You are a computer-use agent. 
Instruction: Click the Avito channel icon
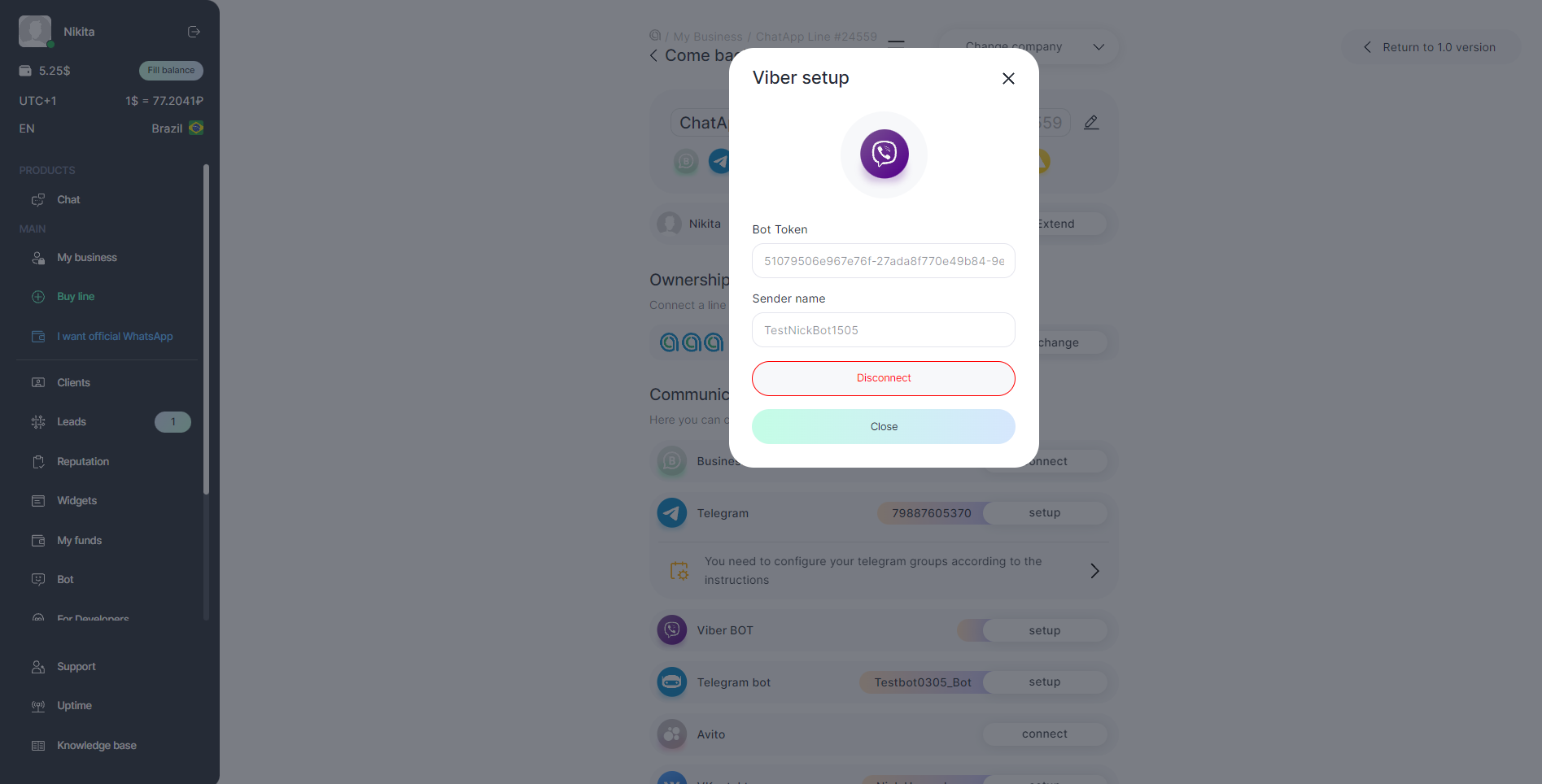tap(671, 734)
